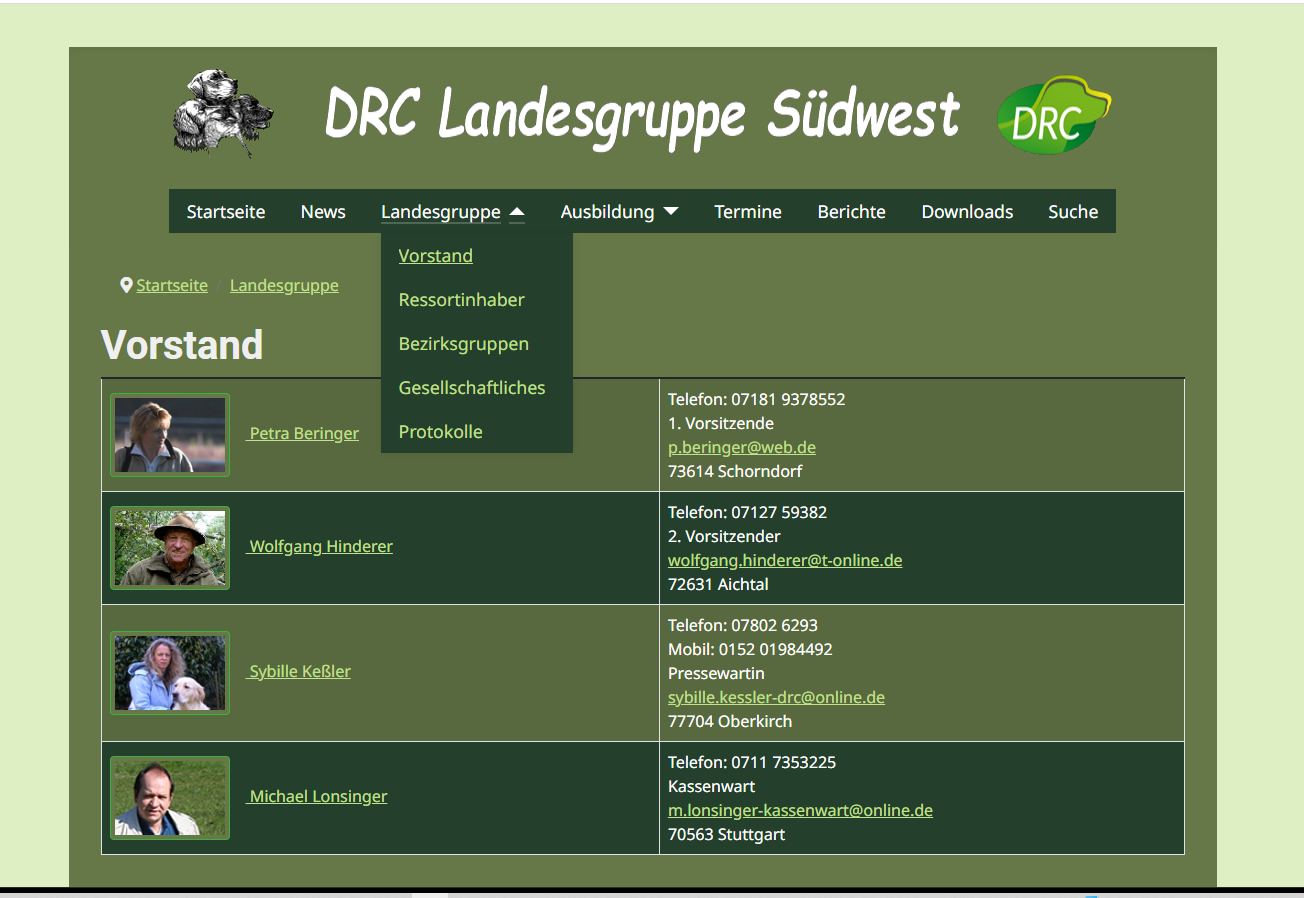Click the text Telefon: 0711 7353225
1304x898 pixels.
(752, 763)
